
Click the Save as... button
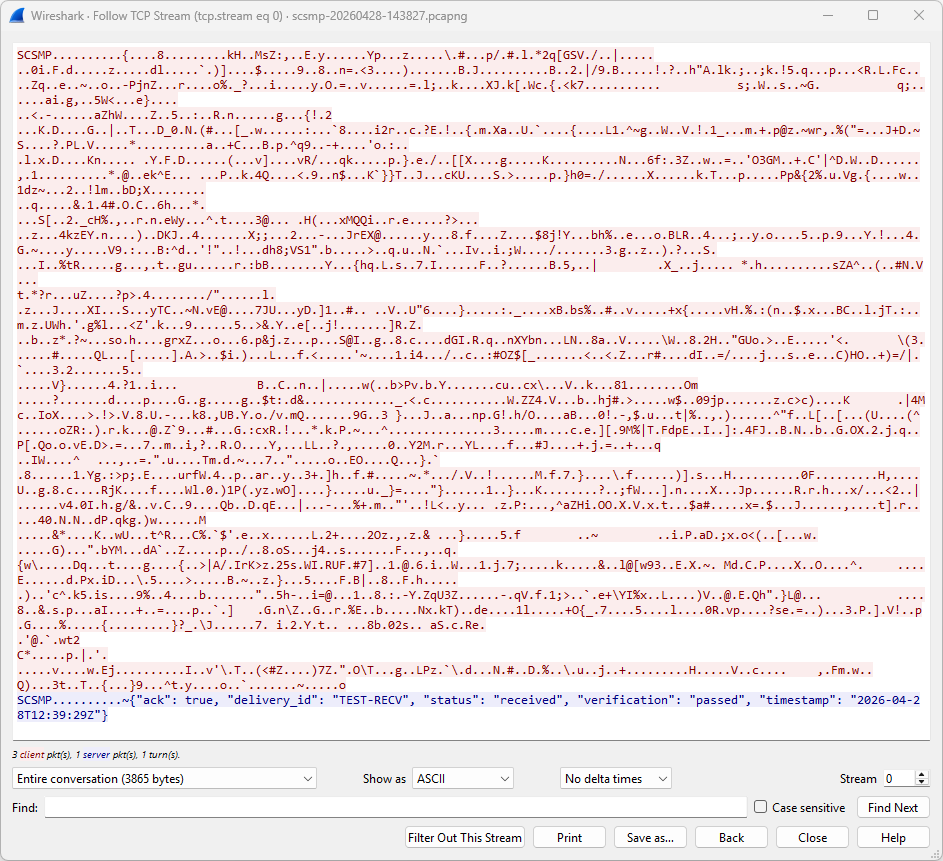(650, 838)
